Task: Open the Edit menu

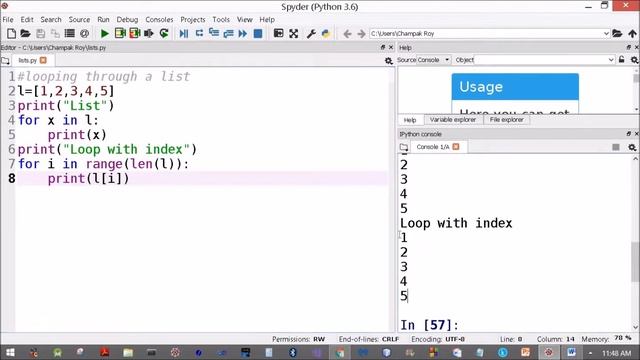Action: [27, 19]
